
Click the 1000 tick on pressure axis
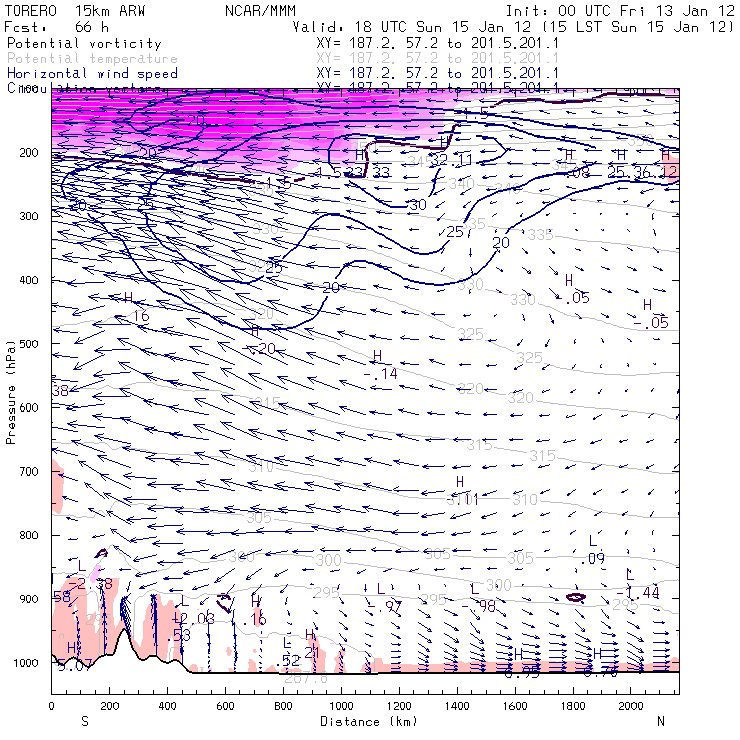[x=26, y=663]
